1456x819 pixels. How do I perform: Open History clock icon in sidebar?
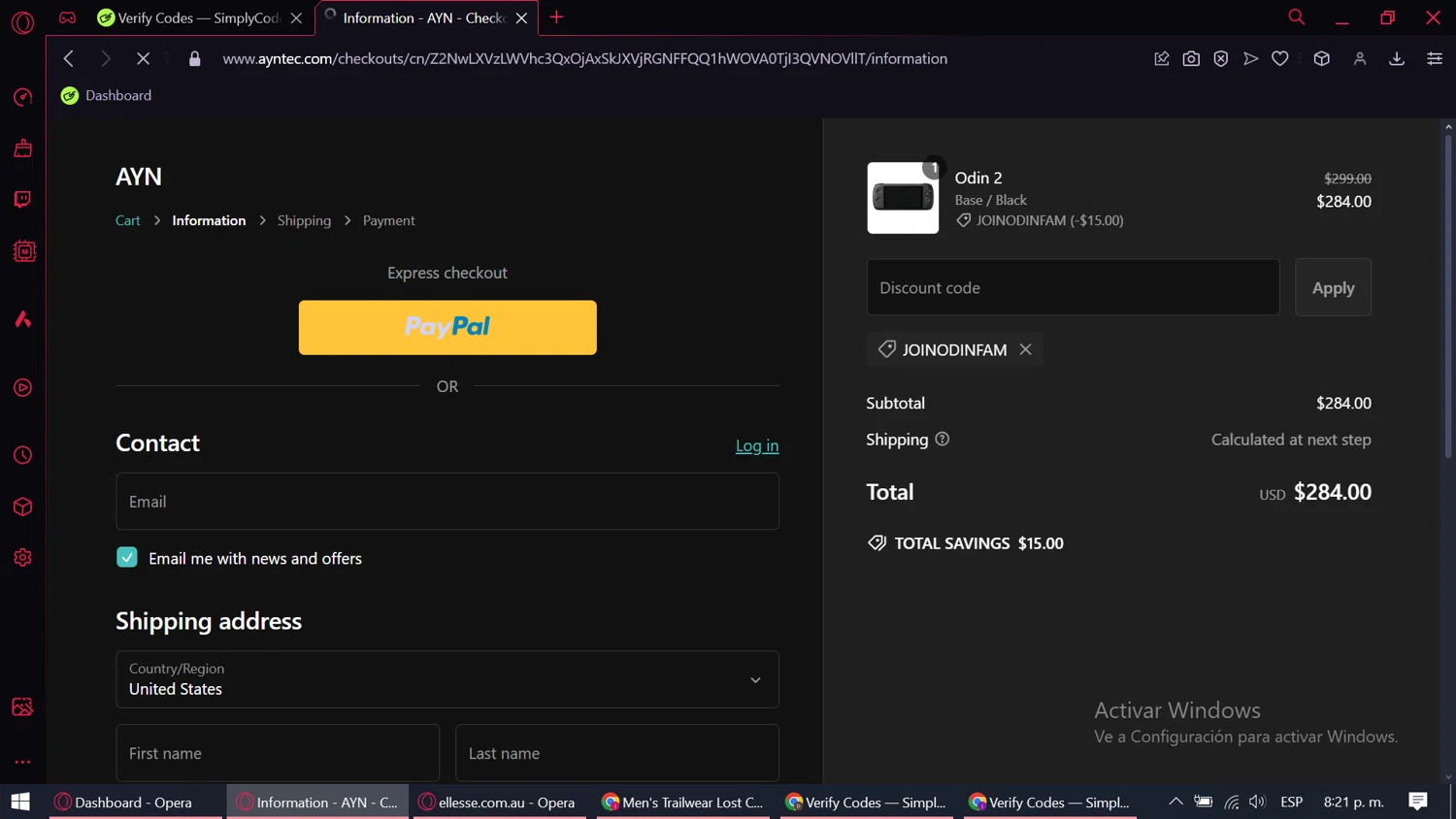(22, 455)
